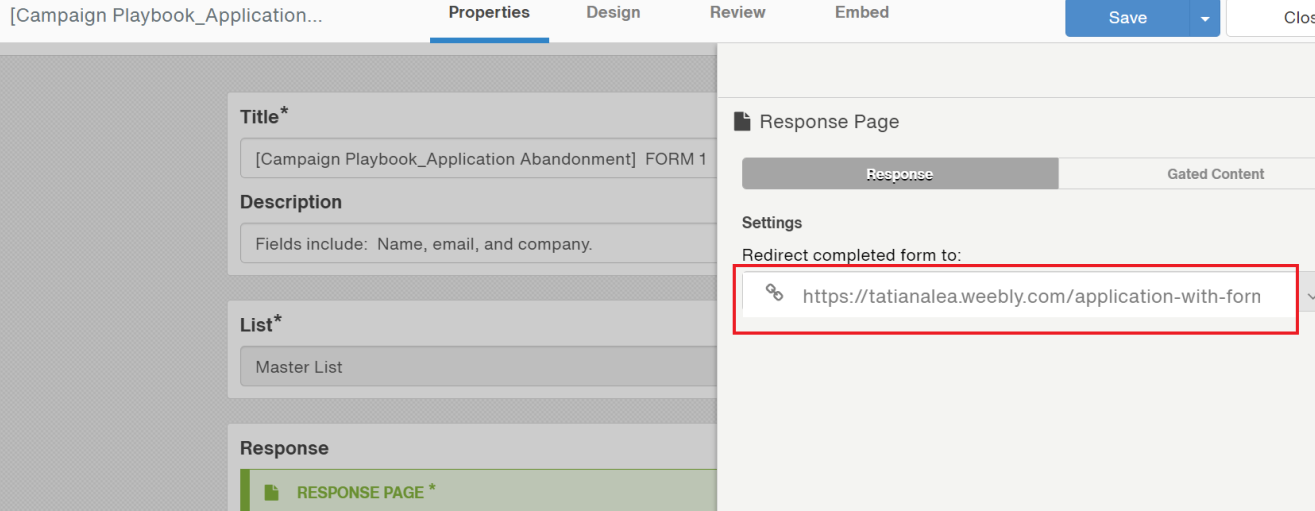Screen dimensions: 1315x511
Task: Open the Design tab
Action: 614,13
